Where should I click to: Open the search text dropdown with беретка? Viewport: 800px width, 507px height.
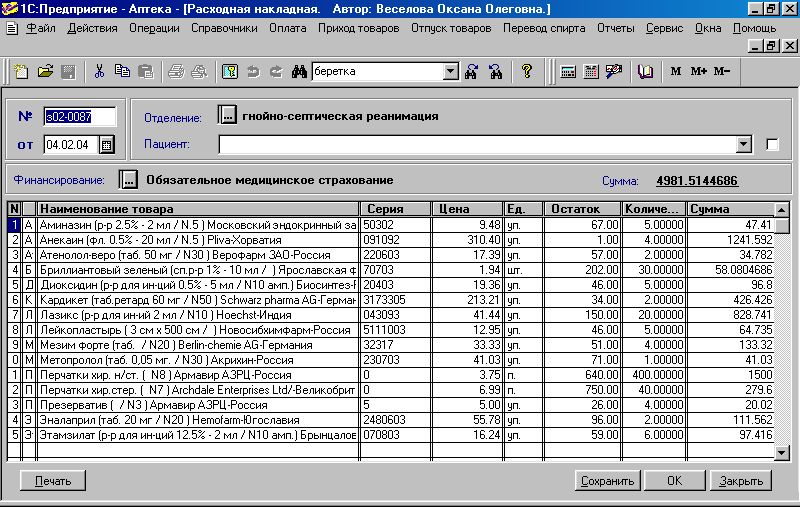tap(451, 71)
